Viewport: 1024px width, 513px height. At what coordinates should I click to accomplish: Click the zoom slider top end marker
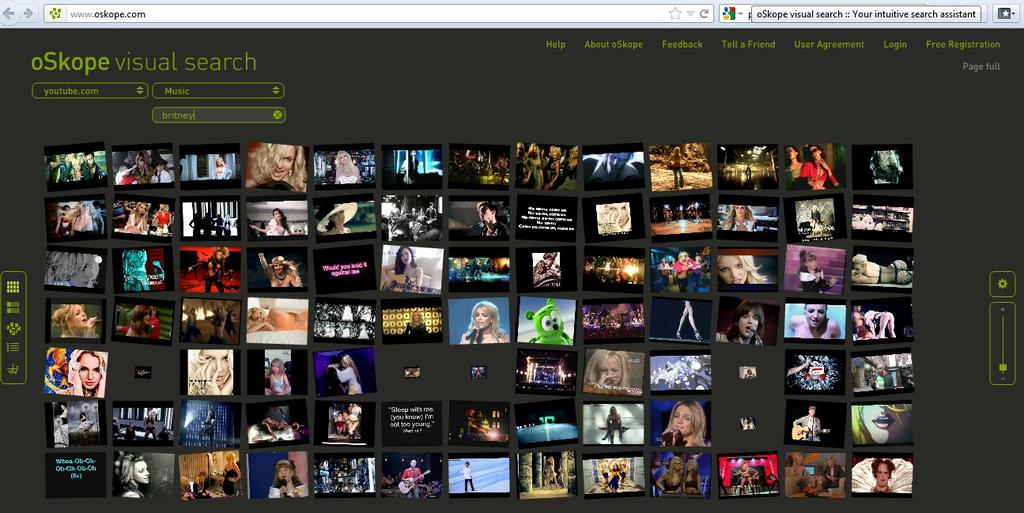1003,307
